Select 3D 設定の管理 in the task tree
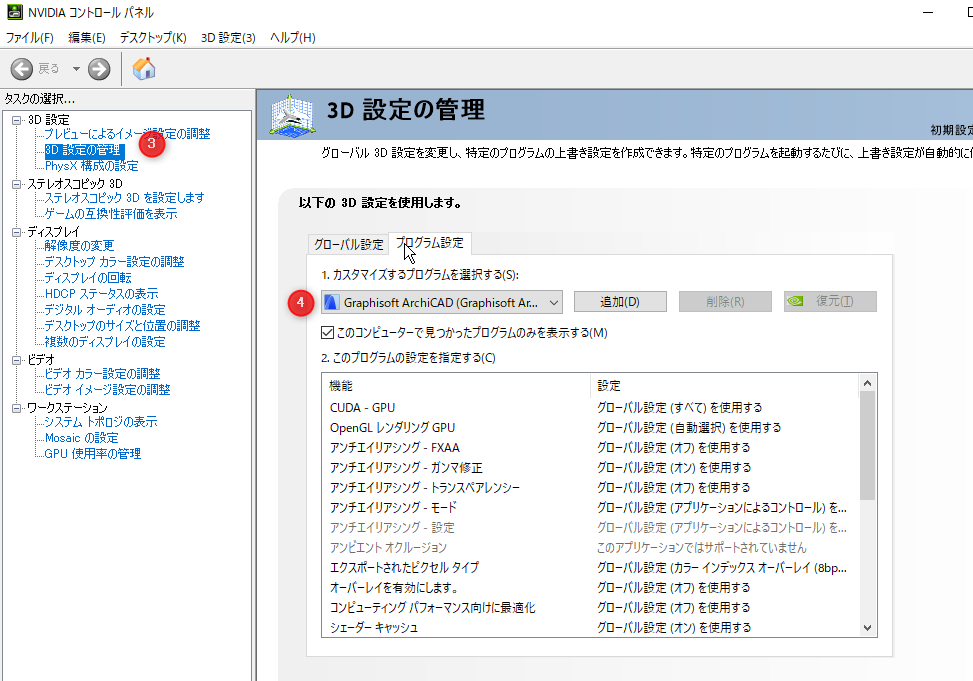Image resolution: width=973 pixels, height=681 pixels. click(83, 150)
